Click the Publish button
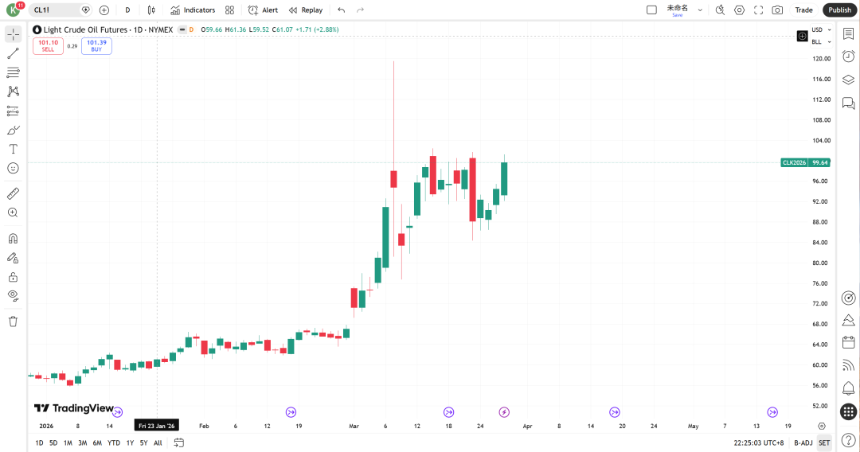Screen dimensions: 860x452 [839, 10]
